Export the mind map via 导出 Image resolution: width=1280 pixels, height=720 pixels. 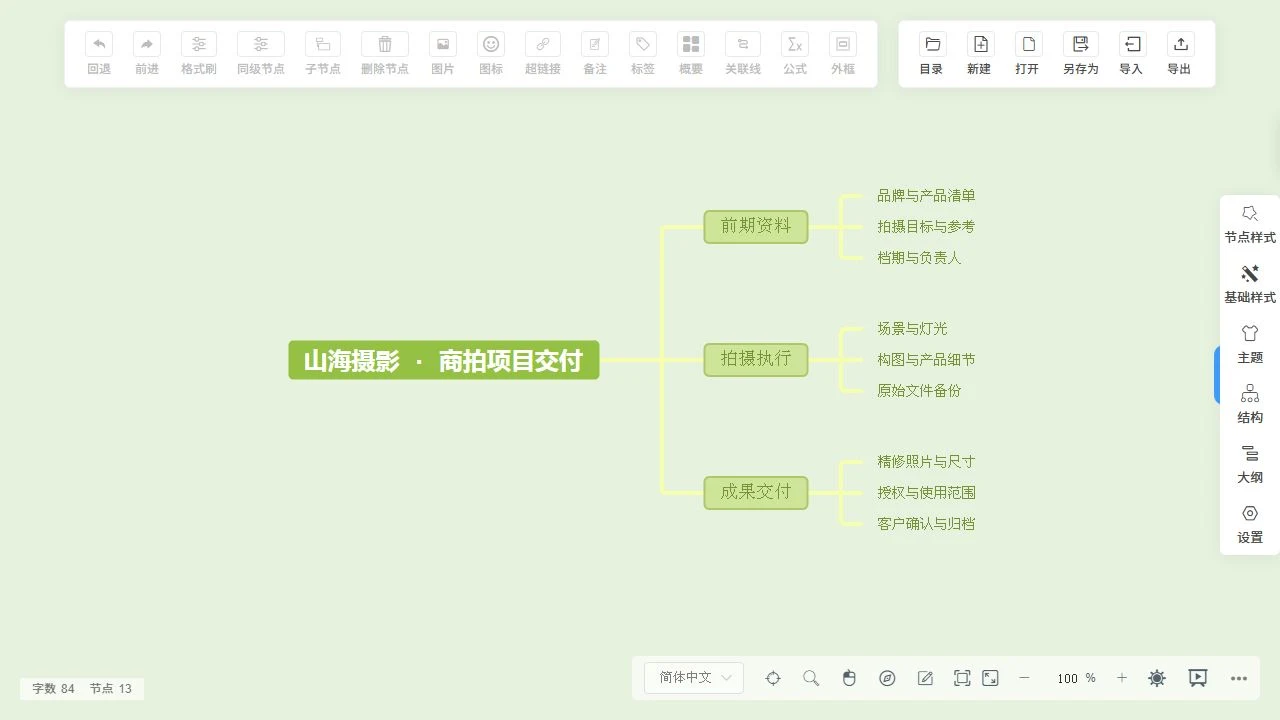point(1180,54)
